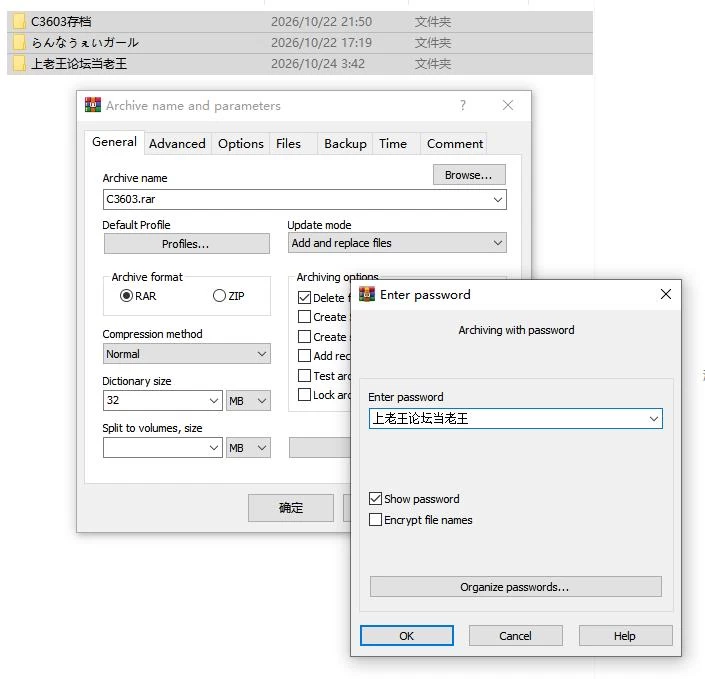Open the Dictionary size dropdown
This screenshot has height=679, width=705.
[x=214, y=400]
